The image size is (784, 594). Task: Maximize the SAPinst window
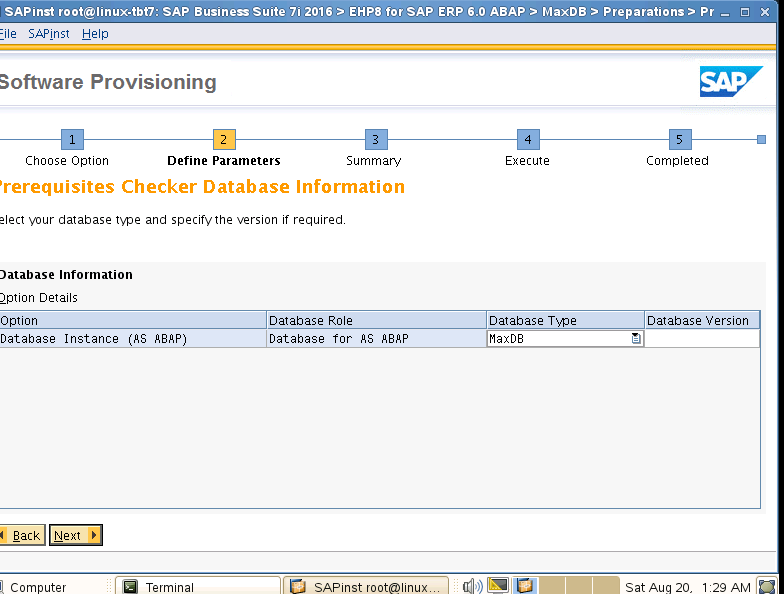click(x=745, y=12)
